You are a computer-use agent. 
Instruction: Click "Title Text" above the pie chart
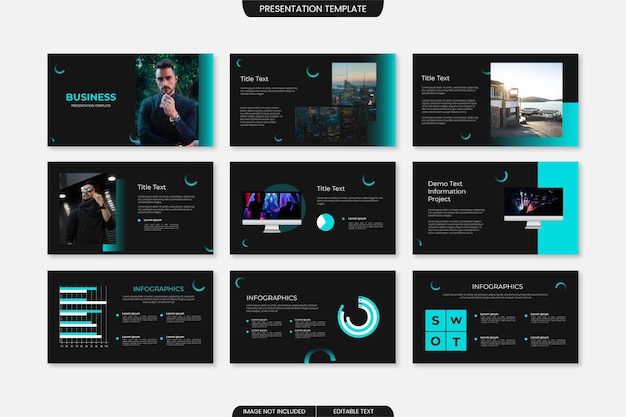[331, 188]
